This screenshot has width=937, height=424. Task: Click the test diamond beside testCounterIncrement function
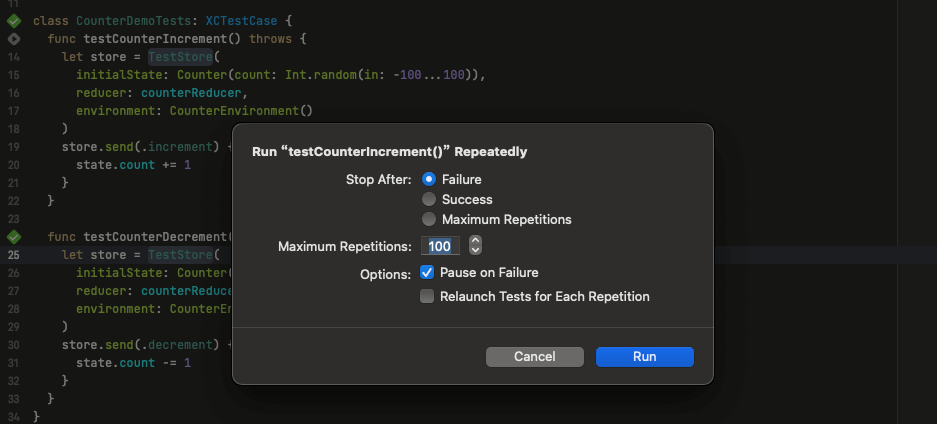click(x=14, y=38)
